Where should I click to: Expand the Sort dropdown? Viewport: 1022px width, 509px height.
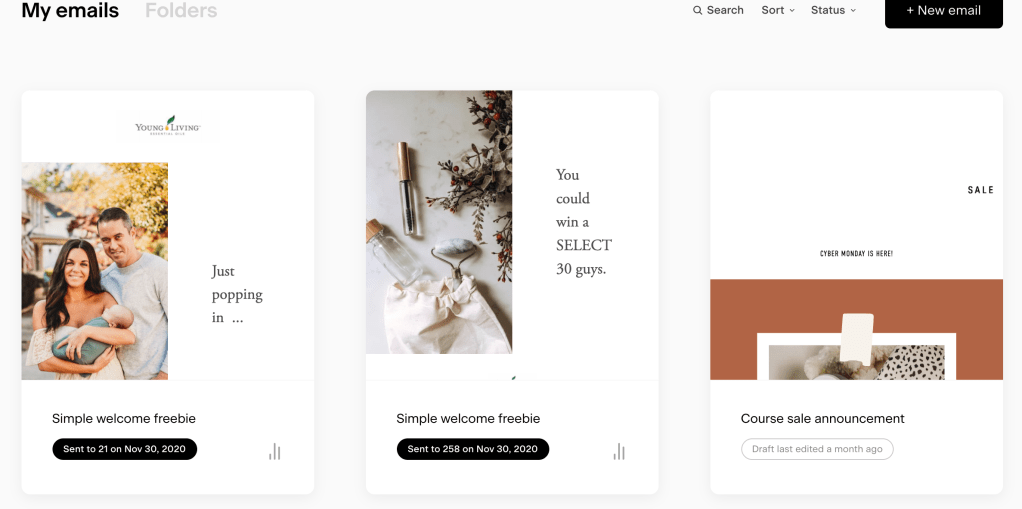pos(778,10)
